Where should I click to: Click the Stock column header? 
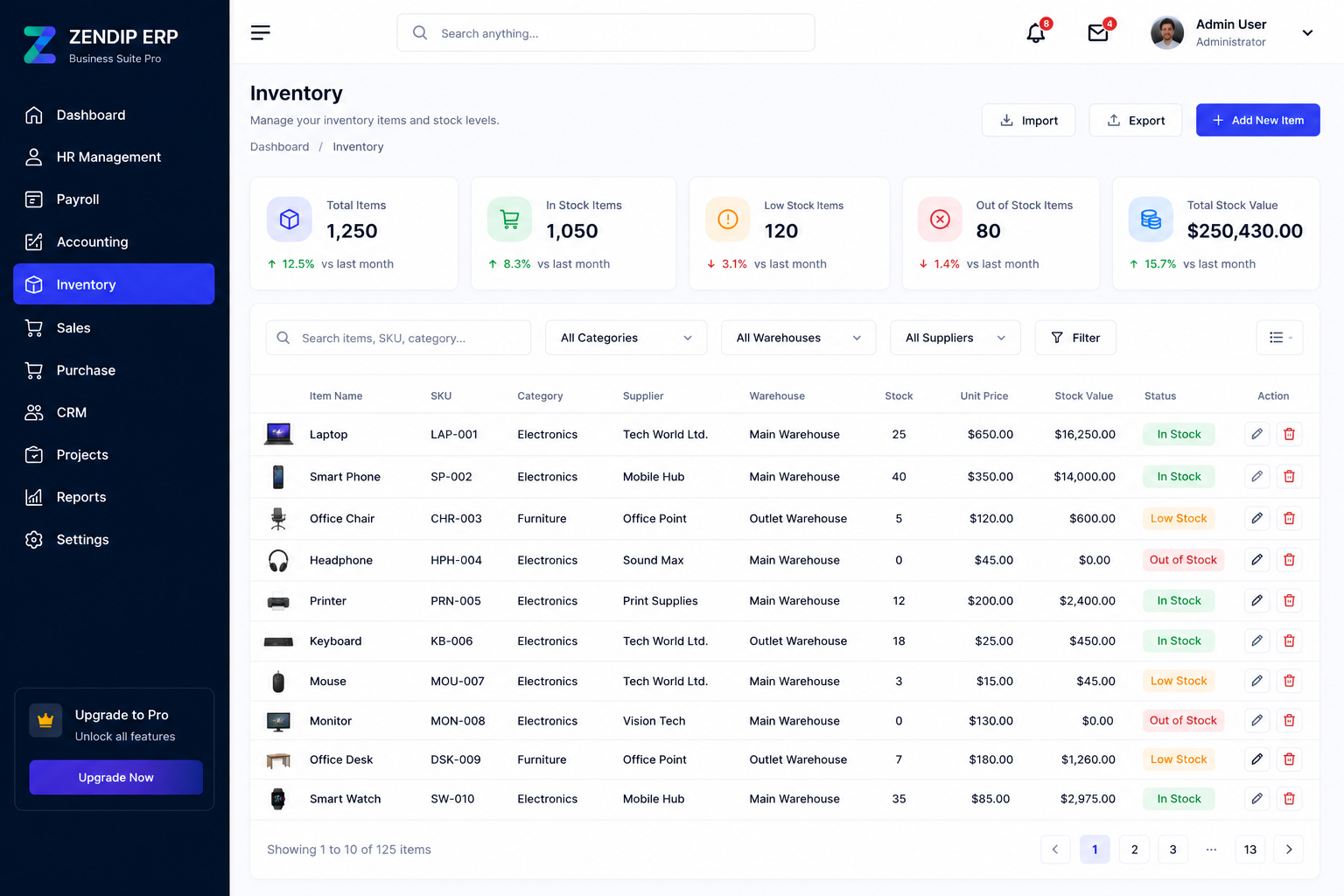click(x=899, y=395)
